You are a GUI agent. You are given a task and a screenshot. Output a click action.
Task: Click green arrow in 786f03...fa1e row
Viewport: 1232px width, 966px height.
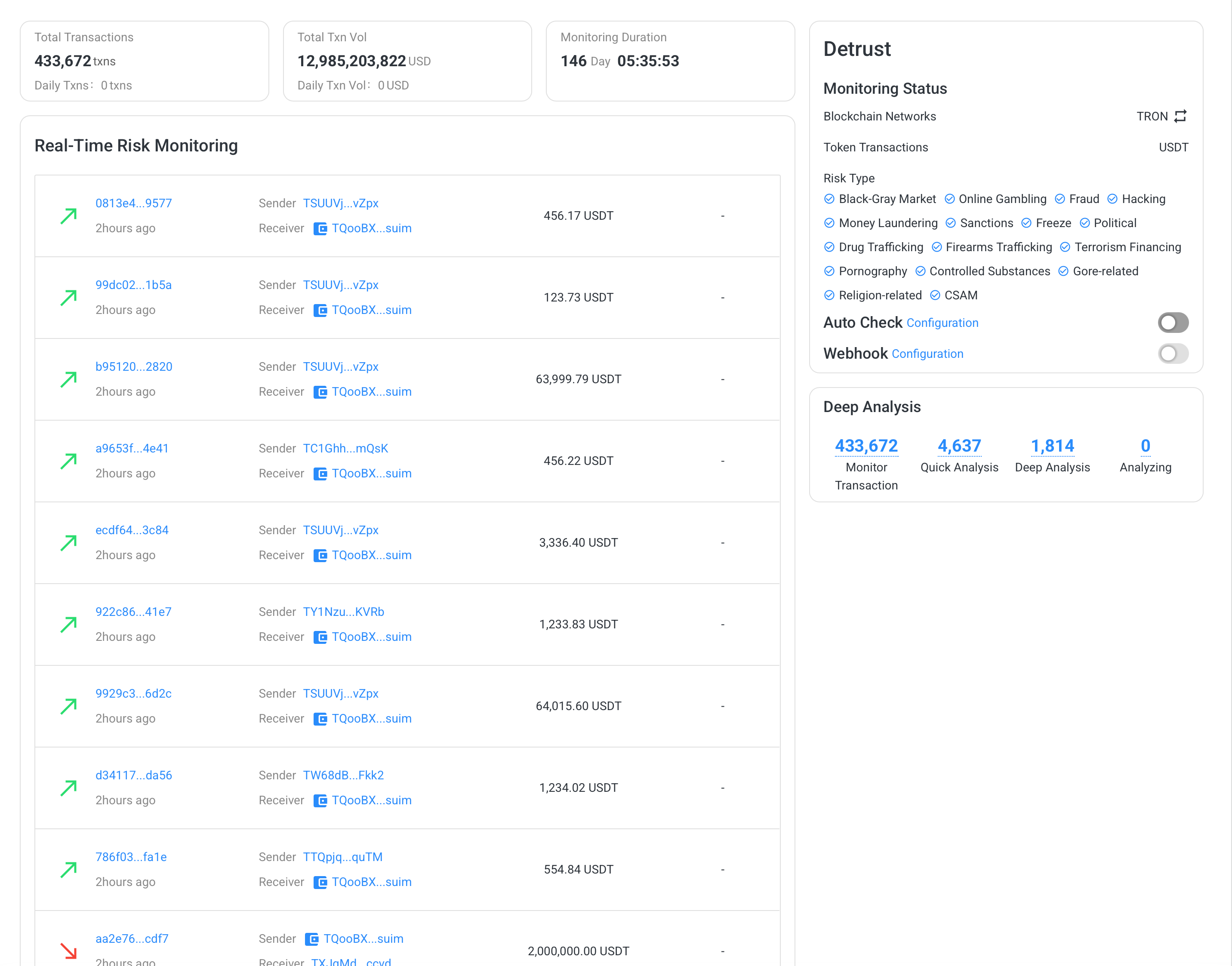tap(68, 869)
